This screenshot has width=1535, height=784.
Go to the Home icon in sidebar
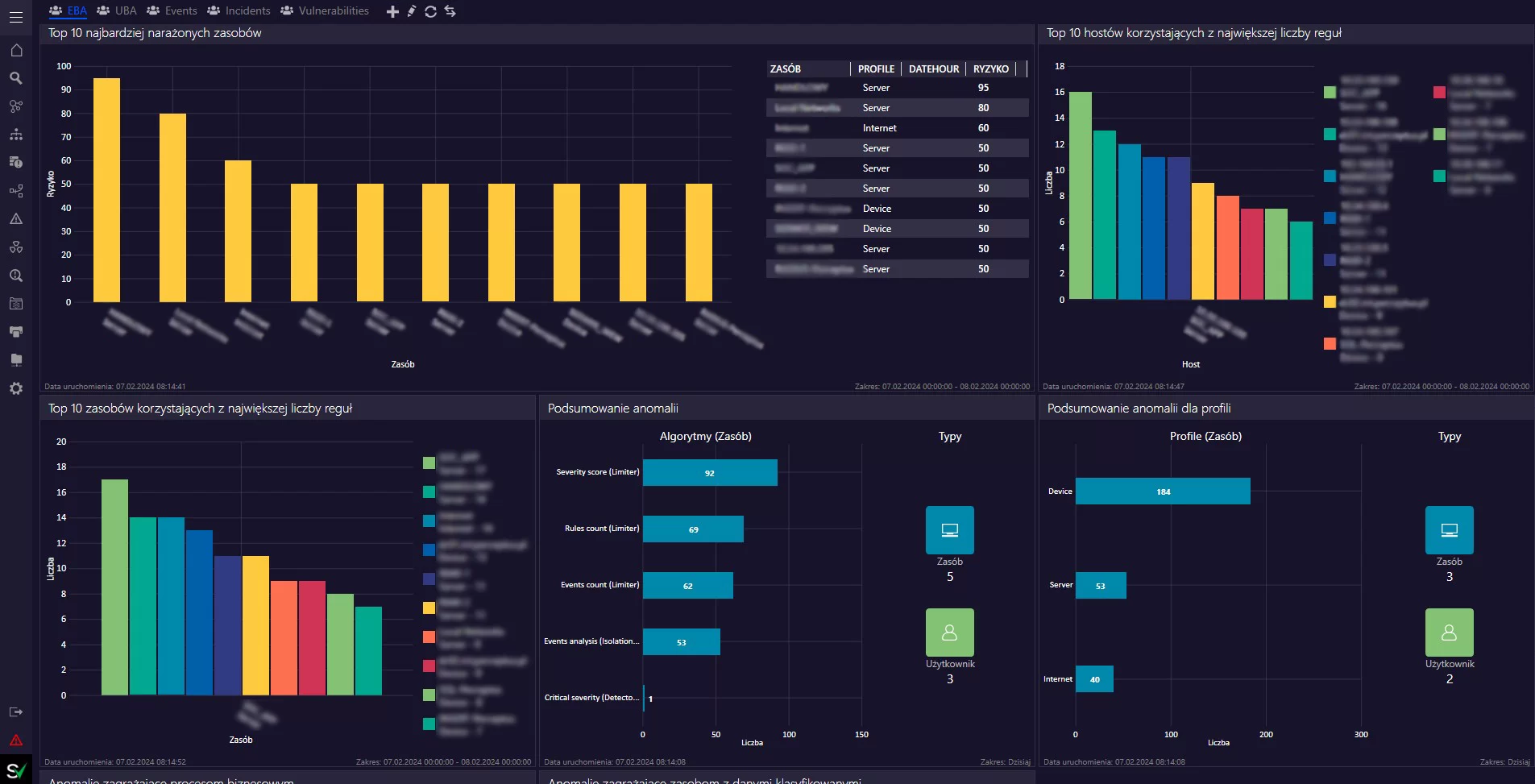16,51
